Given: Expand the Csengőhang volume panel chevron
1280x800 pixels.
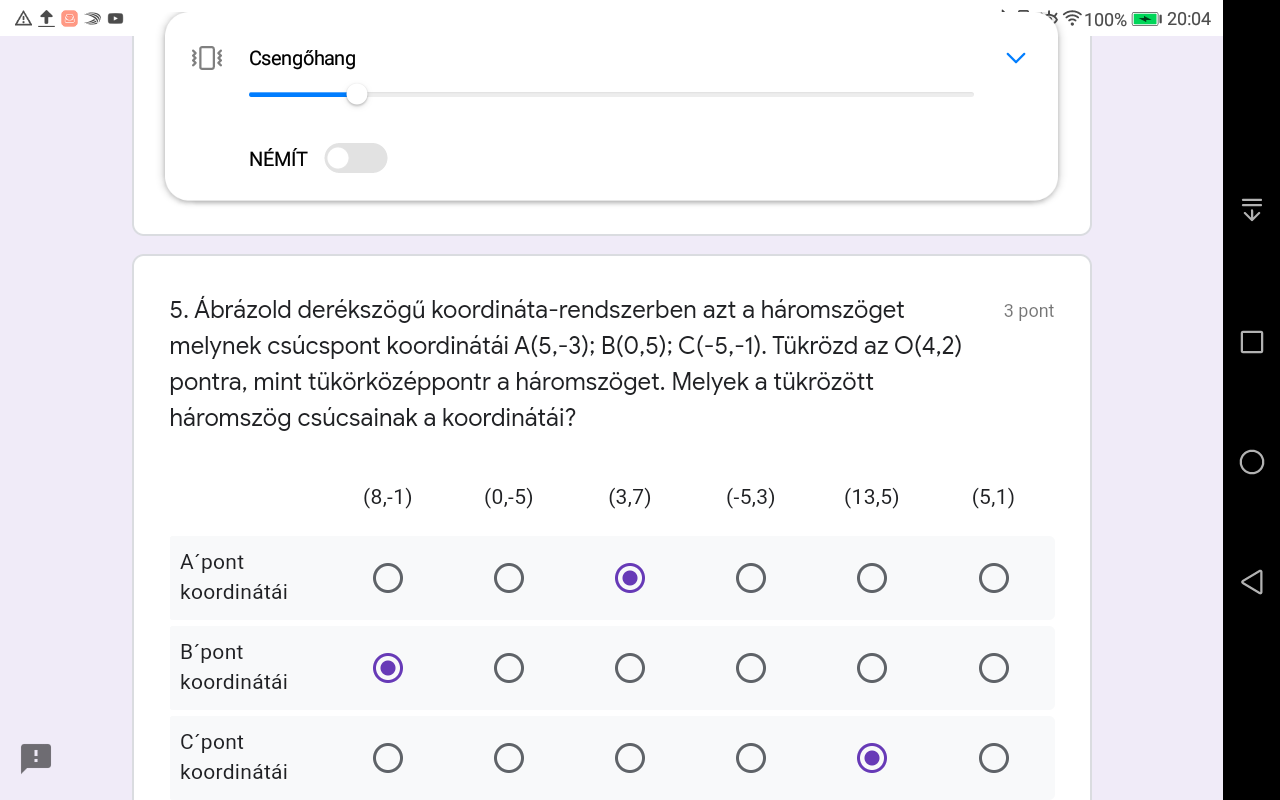Looking at the screenshot, I should 1015,58.
